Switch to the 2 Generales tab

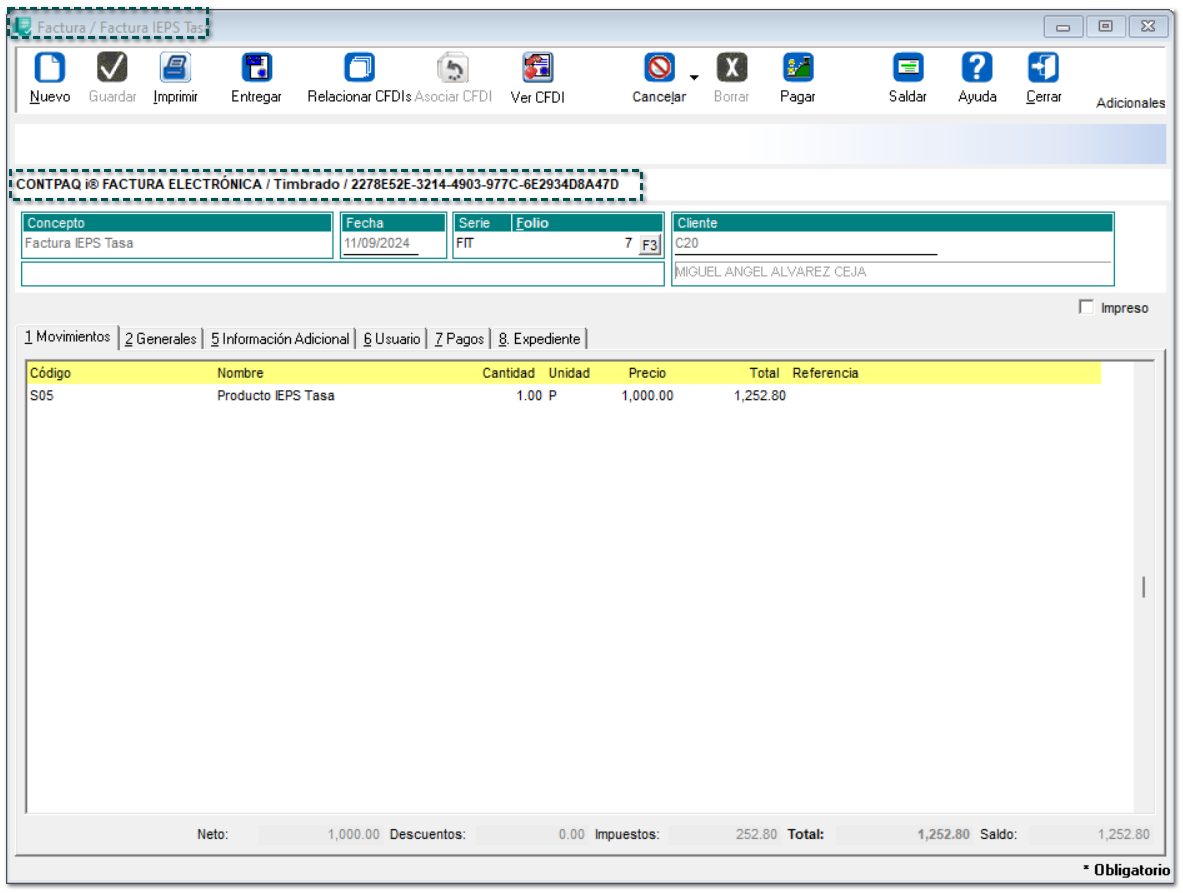coord(161,339)
